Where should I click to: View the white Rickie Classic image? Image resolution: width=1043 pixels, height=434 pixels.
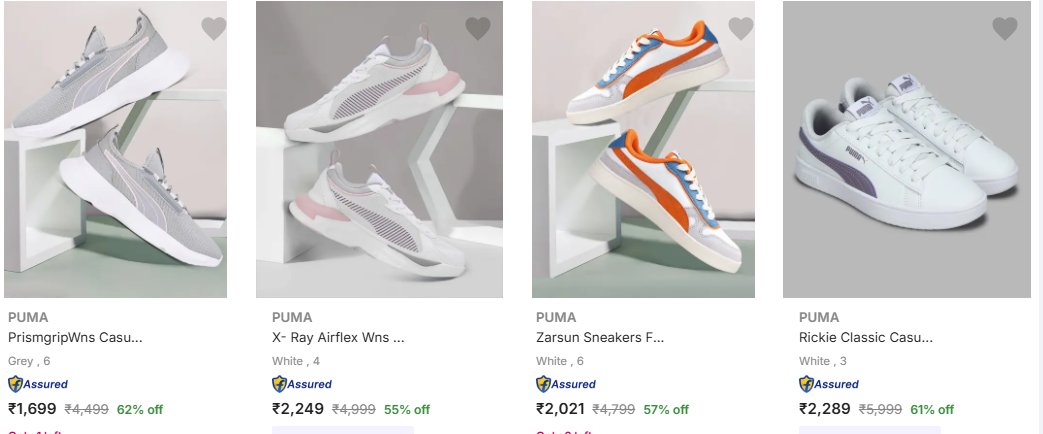906,150
